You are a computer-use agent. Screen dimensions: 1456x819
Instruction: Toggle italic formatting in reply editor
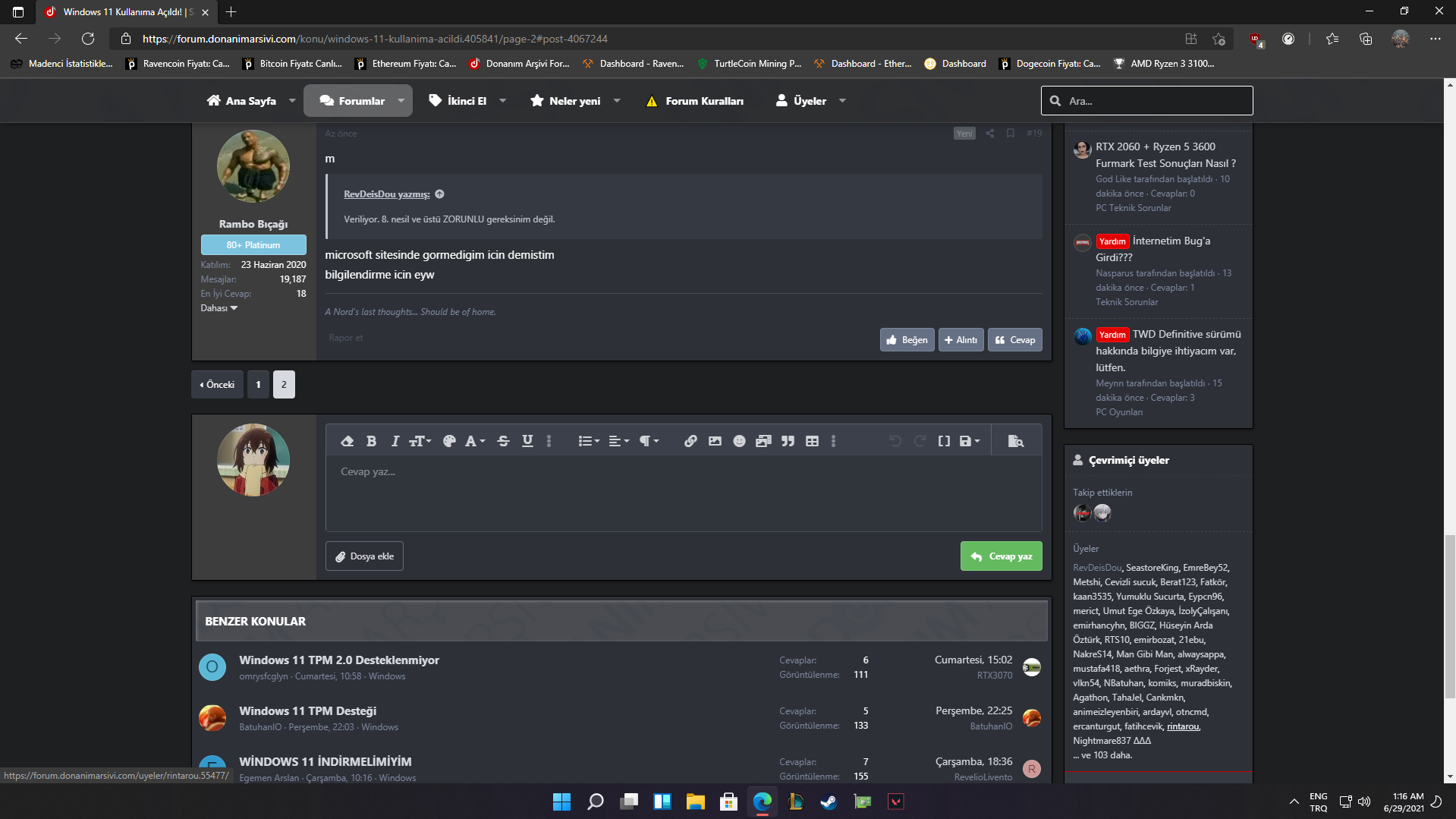pos(395,441)
